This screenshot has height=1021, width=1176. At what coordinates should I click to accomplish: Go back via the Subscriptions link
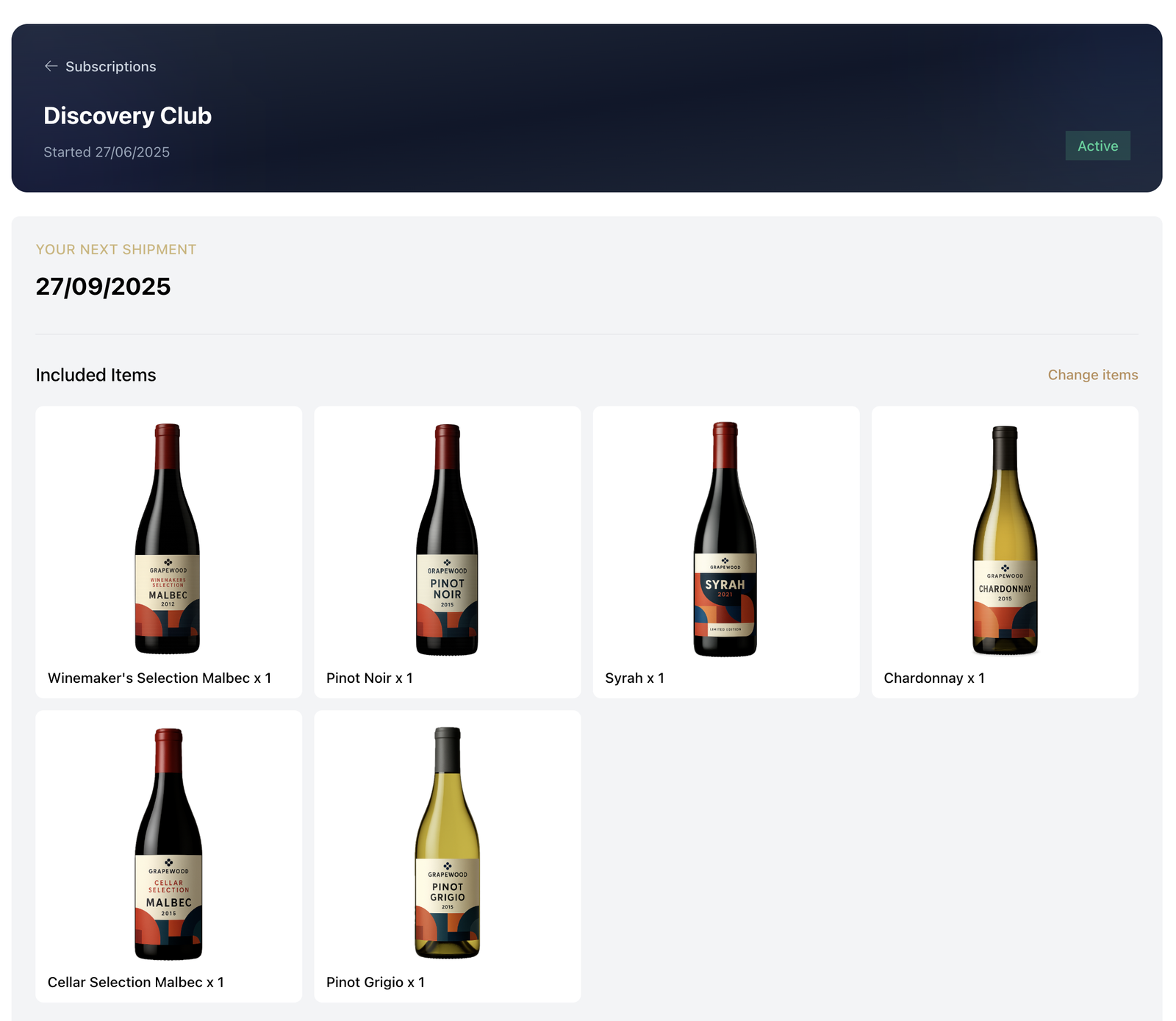click(100, 66)
